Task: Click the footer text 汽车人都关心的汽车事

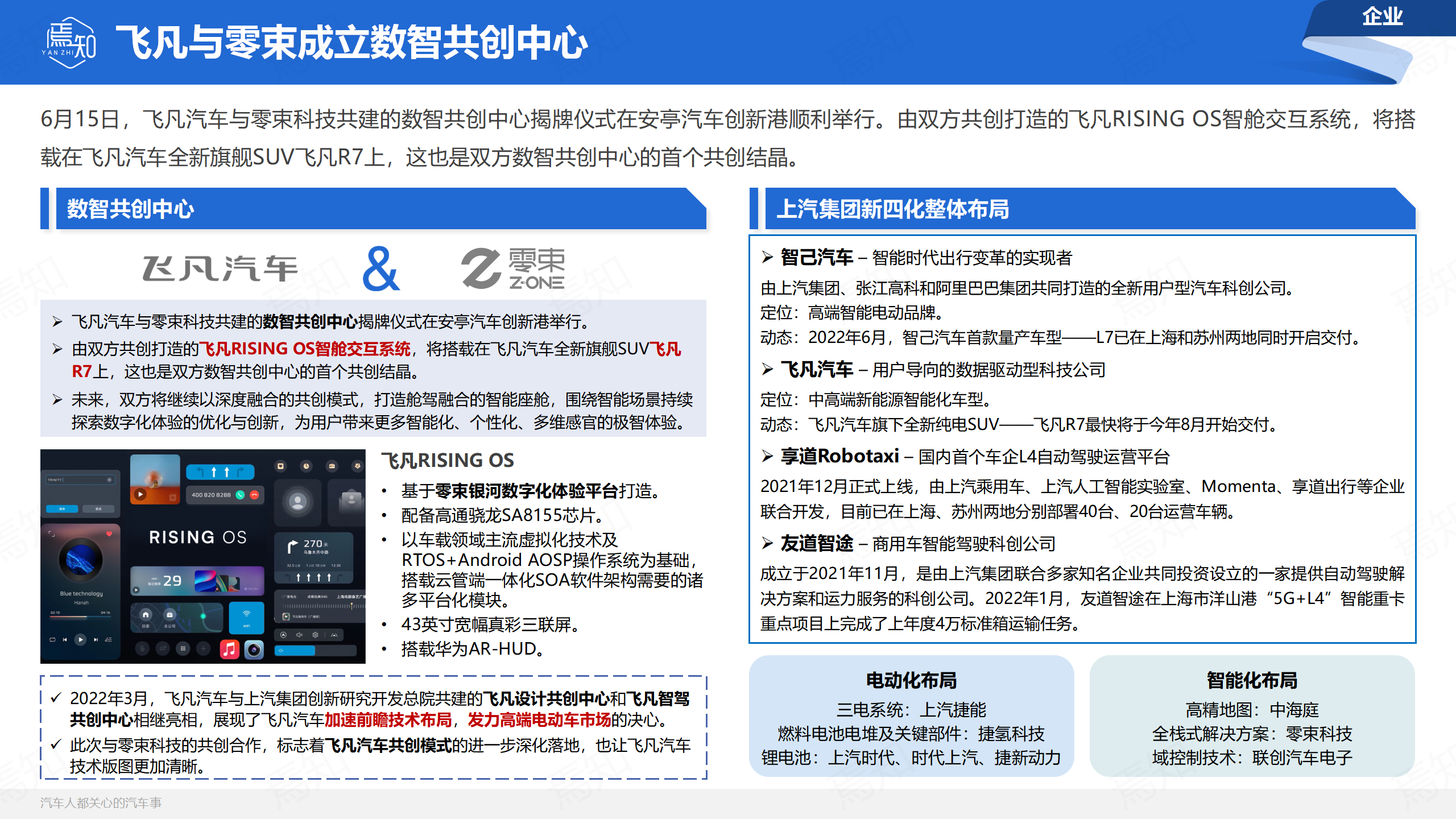Action: pyautogui.click(x=101, y=803)
